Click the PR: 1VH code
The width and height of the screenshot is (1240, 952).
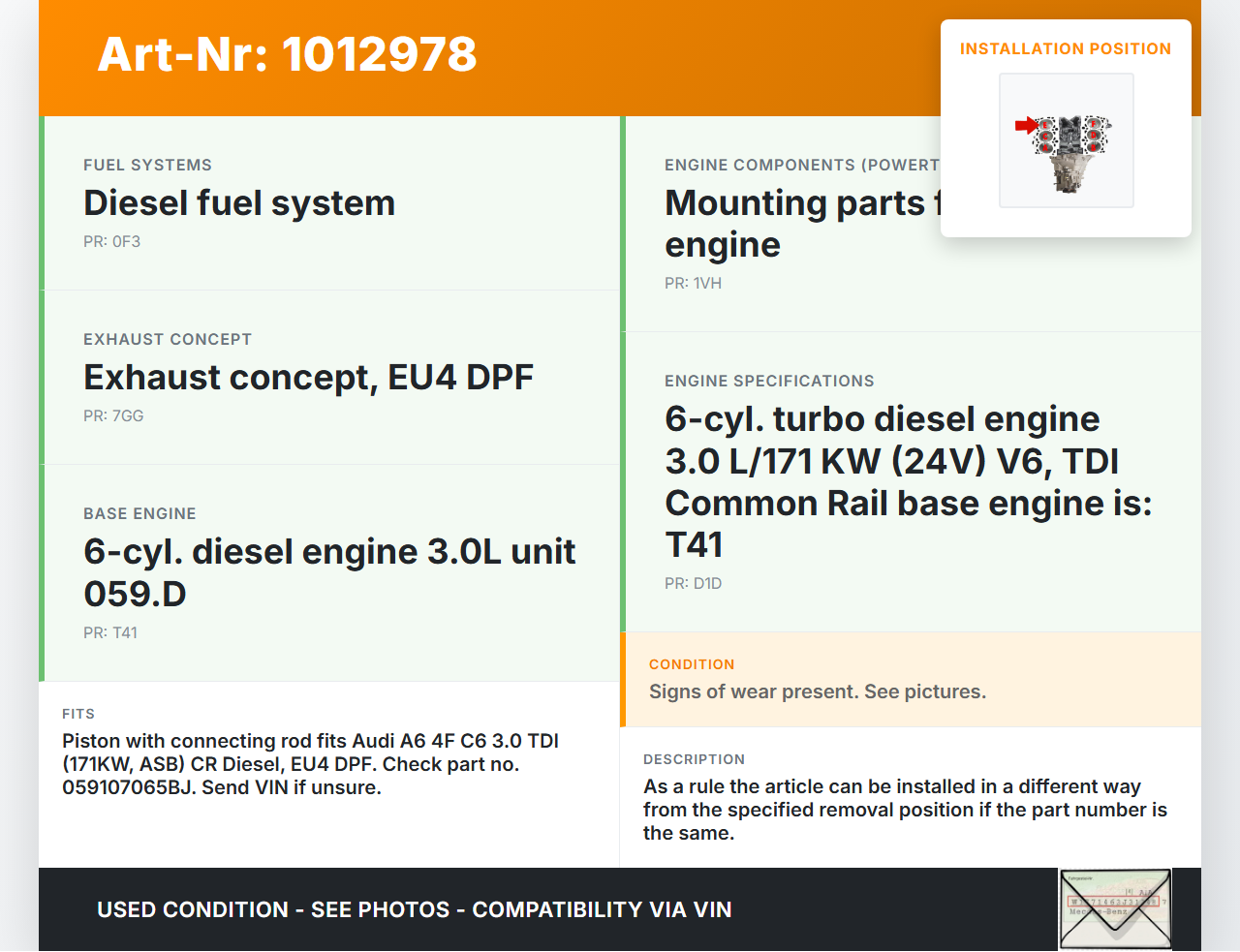pyautogui.click(x=693, y=284)
